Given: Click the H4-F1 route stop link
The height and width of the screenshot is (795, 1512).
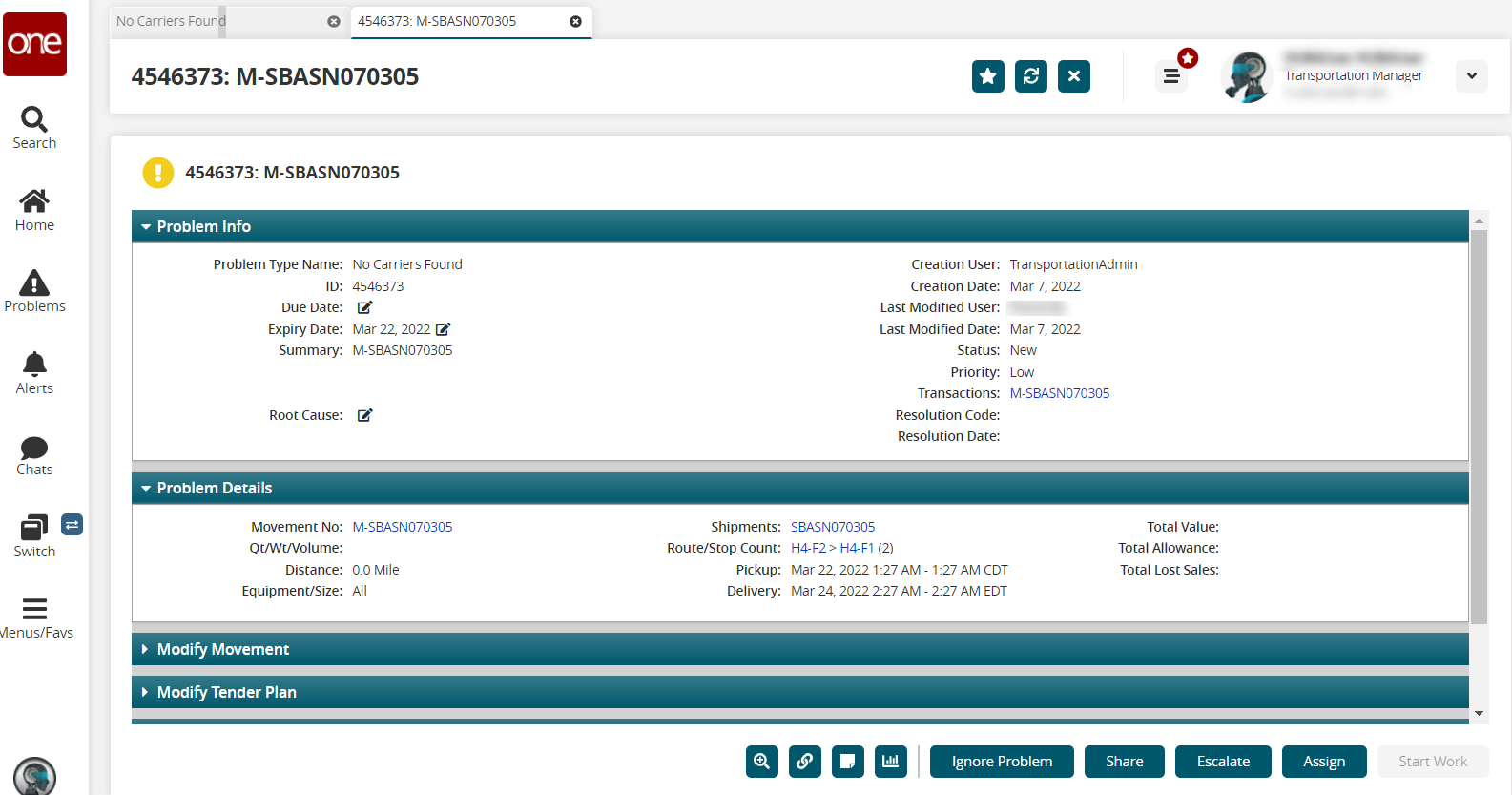Looking at the screenshot, I should [857, 548].
